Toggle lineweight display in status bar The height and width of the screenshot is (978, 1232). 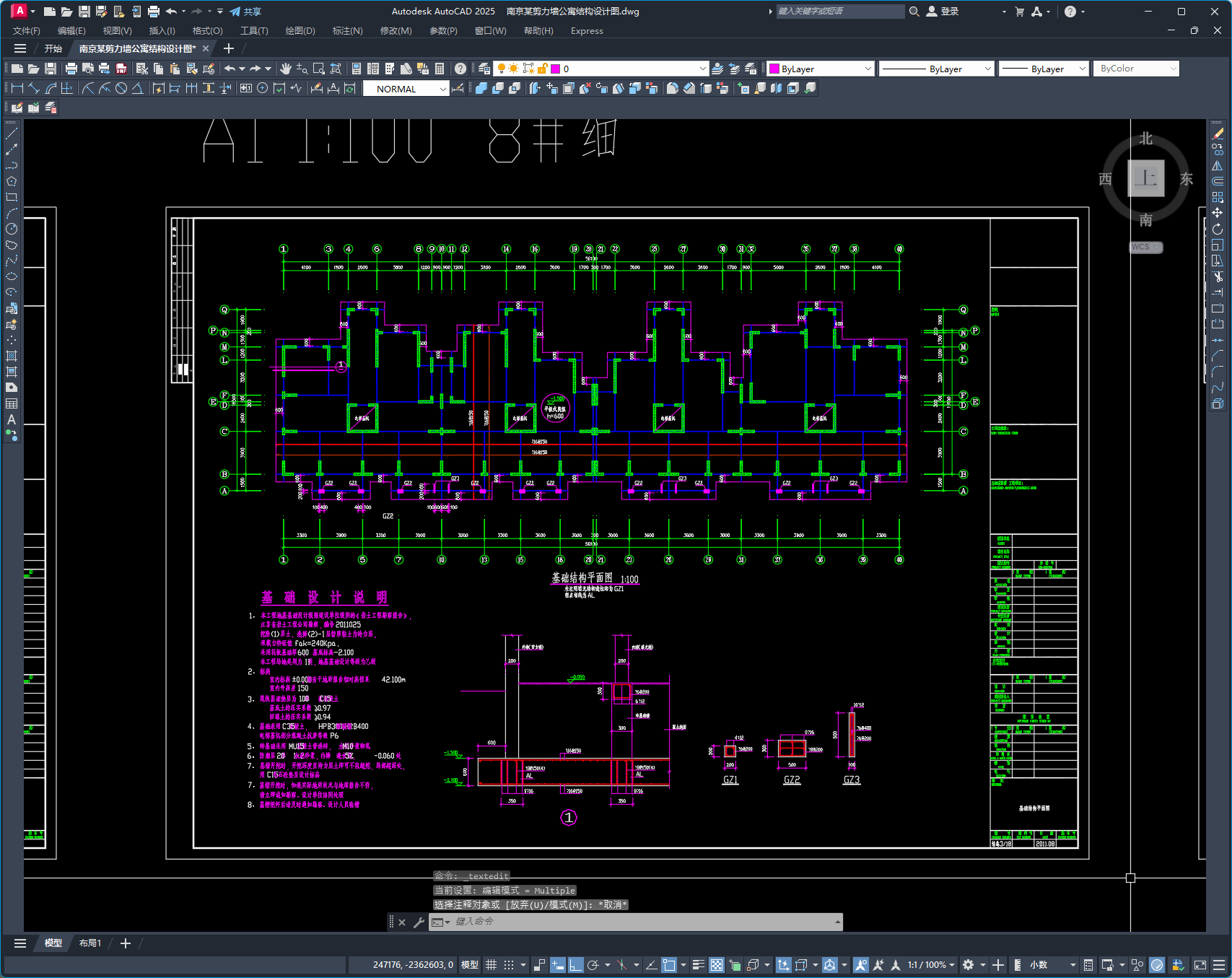pos(698,965)
